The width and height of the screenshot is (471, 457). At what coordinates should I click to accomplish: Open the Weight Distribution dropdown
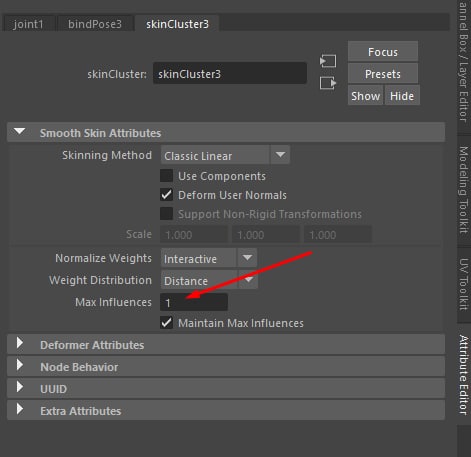[209, 280]
